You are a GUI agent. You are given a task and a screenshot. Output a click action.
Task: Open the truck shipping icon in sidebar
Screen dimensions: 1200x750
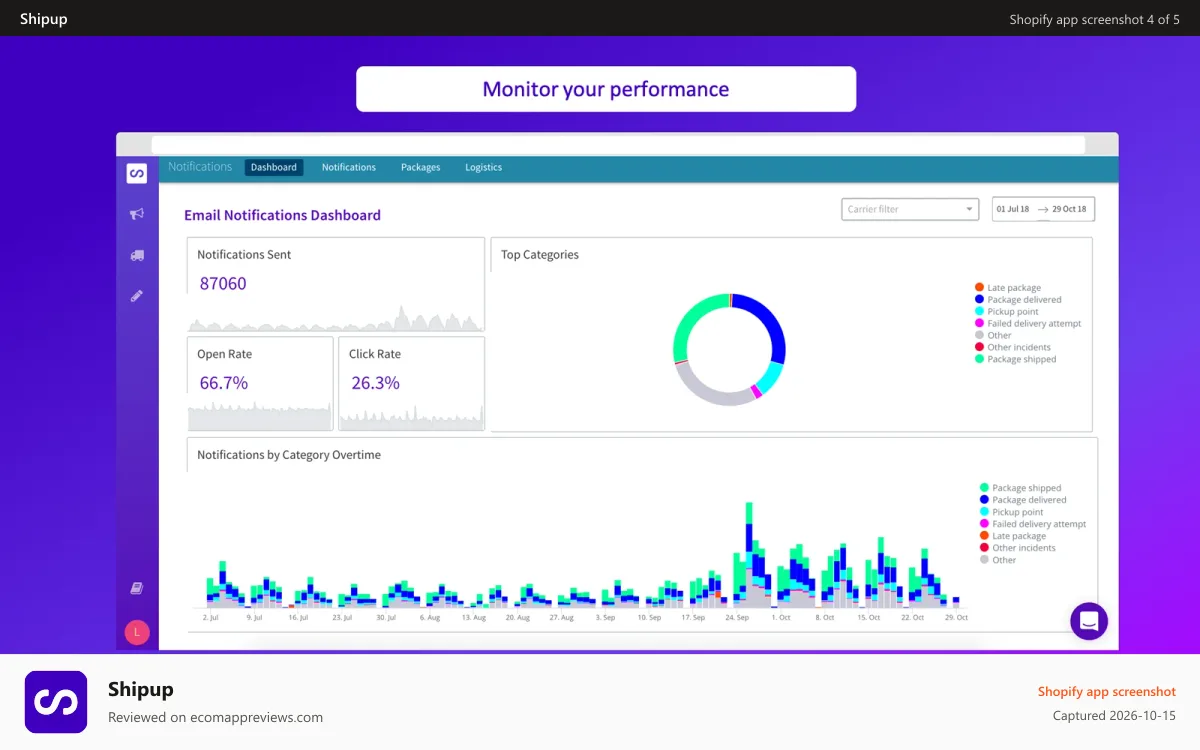[x=137, y=255]
